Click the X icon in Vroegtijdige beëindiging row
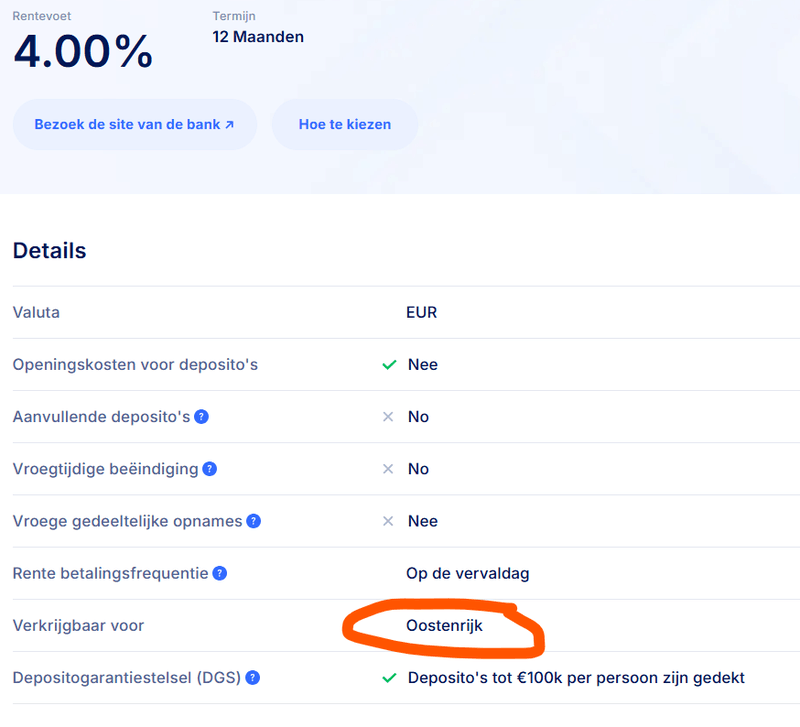Viewport: 800px width, 727px height. click(388, 469)
